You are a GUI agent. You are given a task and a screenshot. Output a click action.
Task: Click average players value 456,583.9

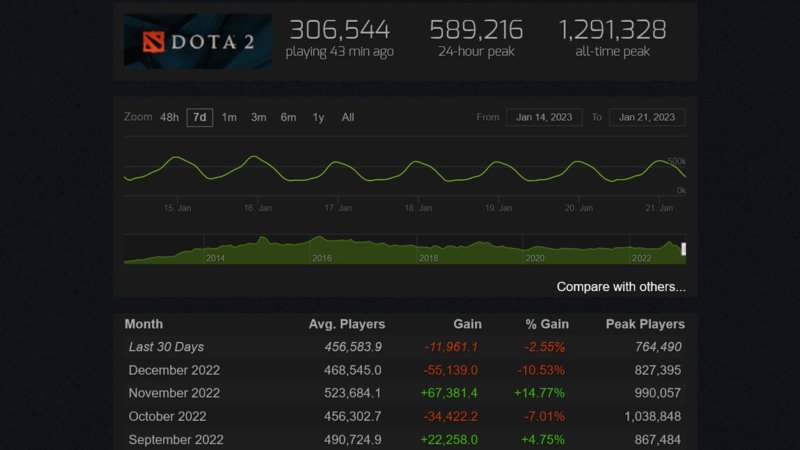353,347
